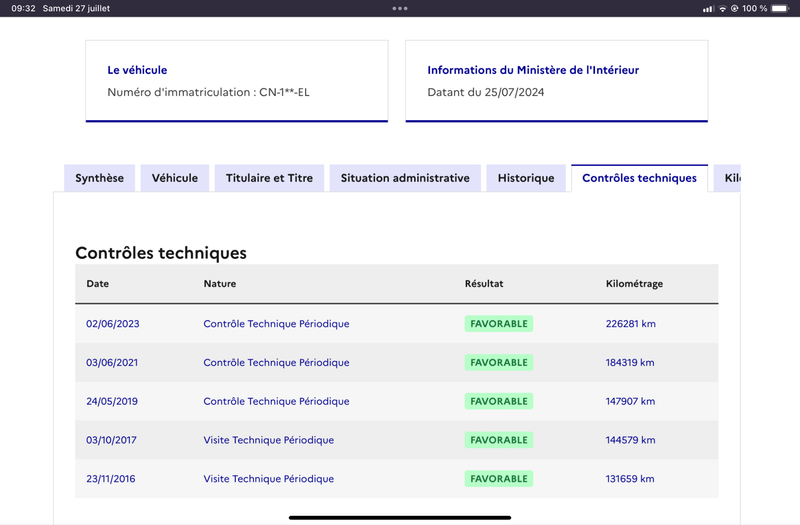Screen dimensions: 800x525
Task: Click the FAVORABLE badge for 02/06/2023
Action: pos(499,324)
